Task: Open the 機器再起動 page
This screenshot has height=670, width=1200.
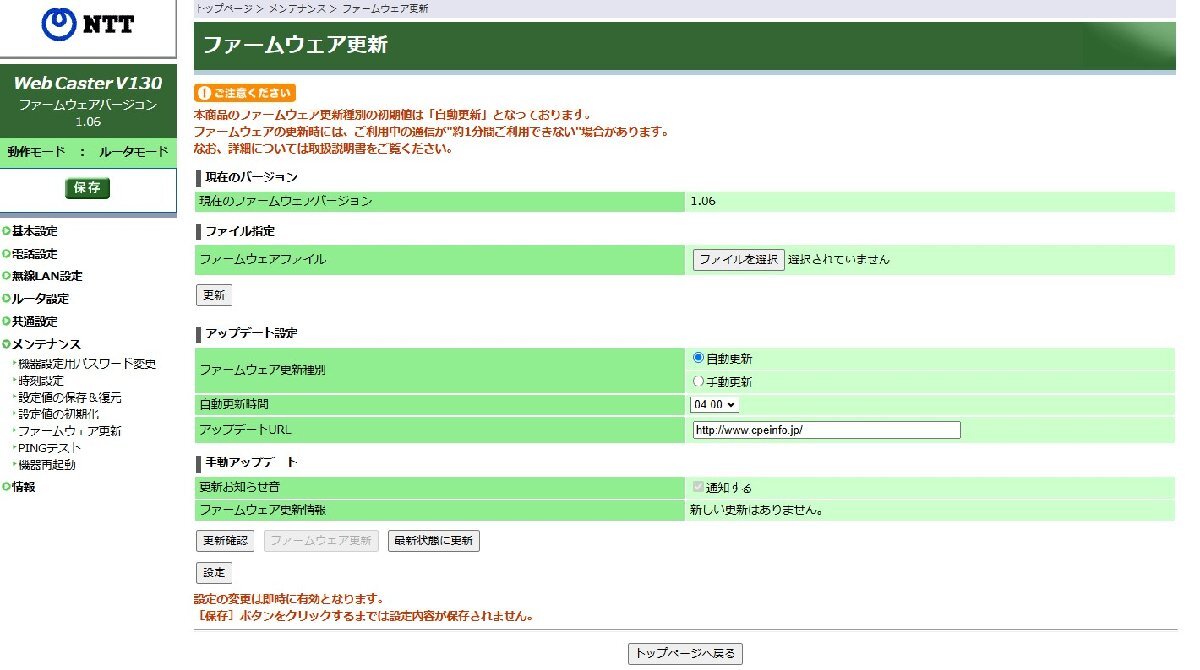Action: pyautogui.click(x=47, y=465)
